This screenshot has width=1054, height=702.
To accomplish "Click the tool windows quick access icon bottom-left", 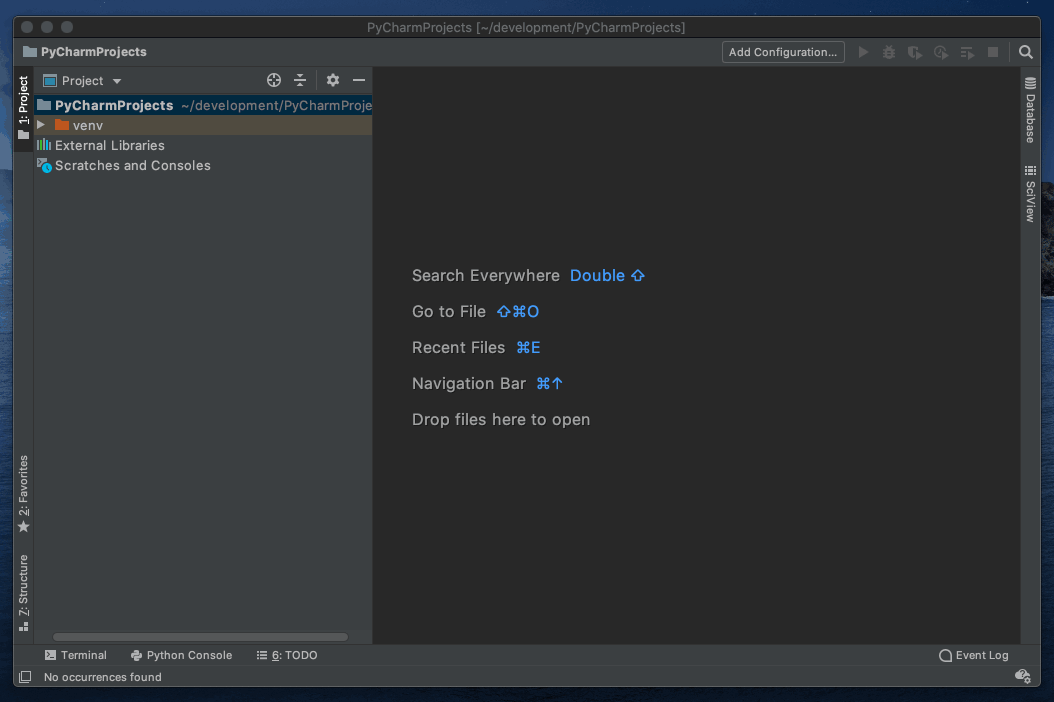I will pos(25,676).
